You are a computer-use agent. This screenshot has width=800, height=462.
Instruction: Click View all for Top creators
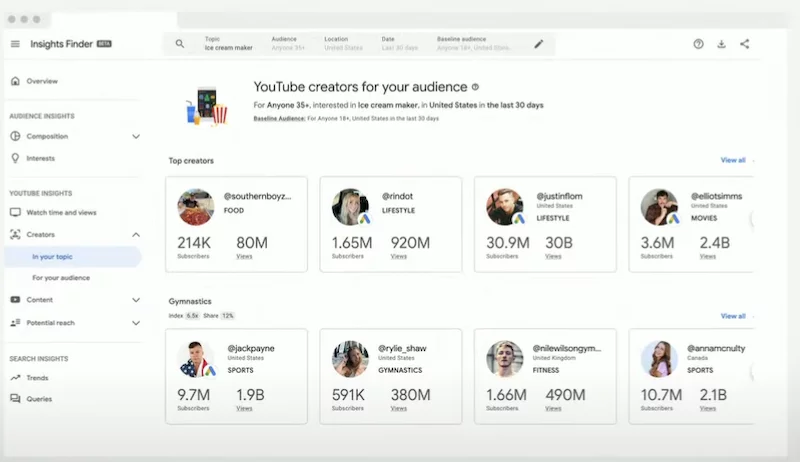[x=733, y=160]
